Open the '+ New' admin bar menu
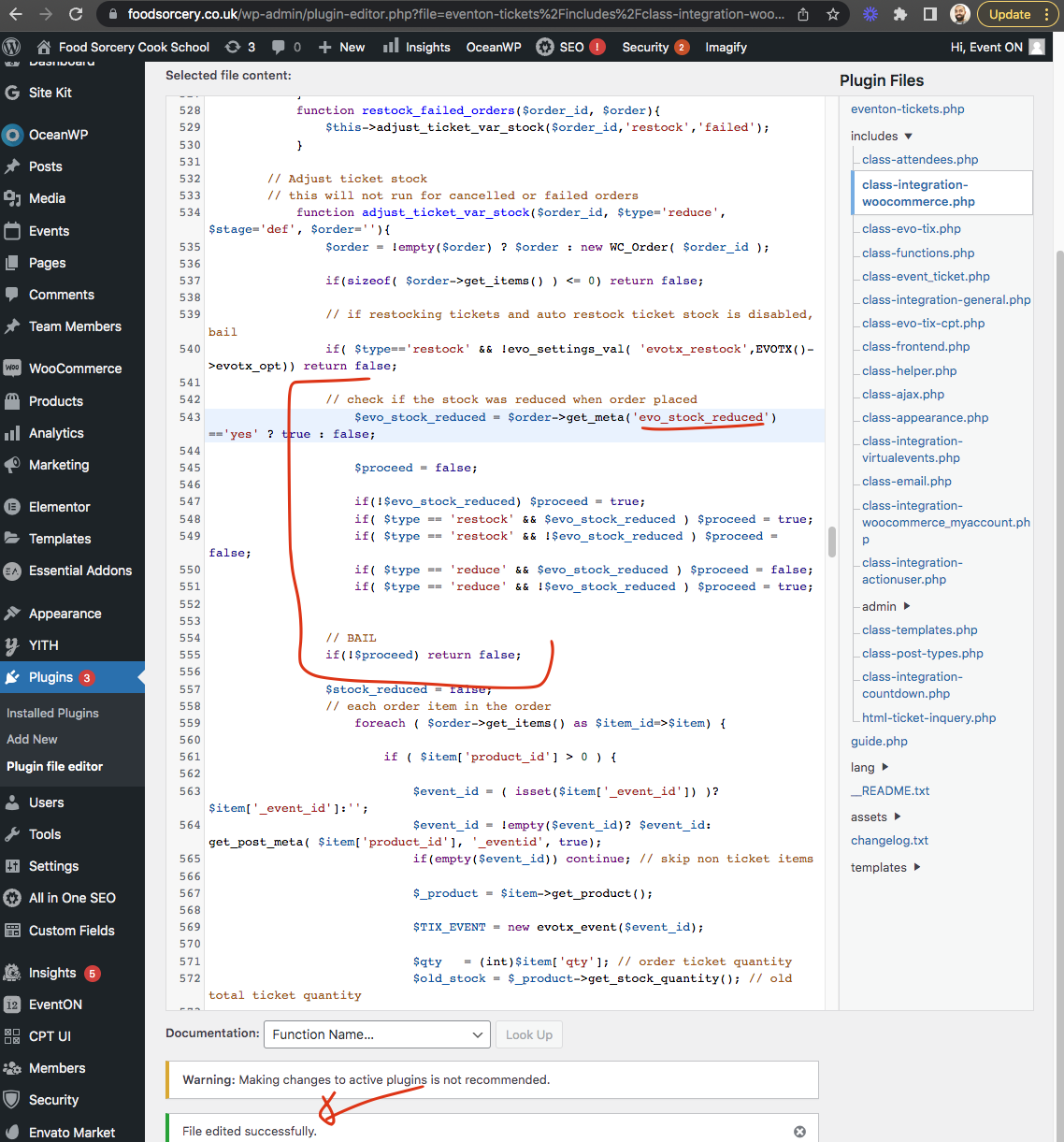 click(x=340, y=47)
